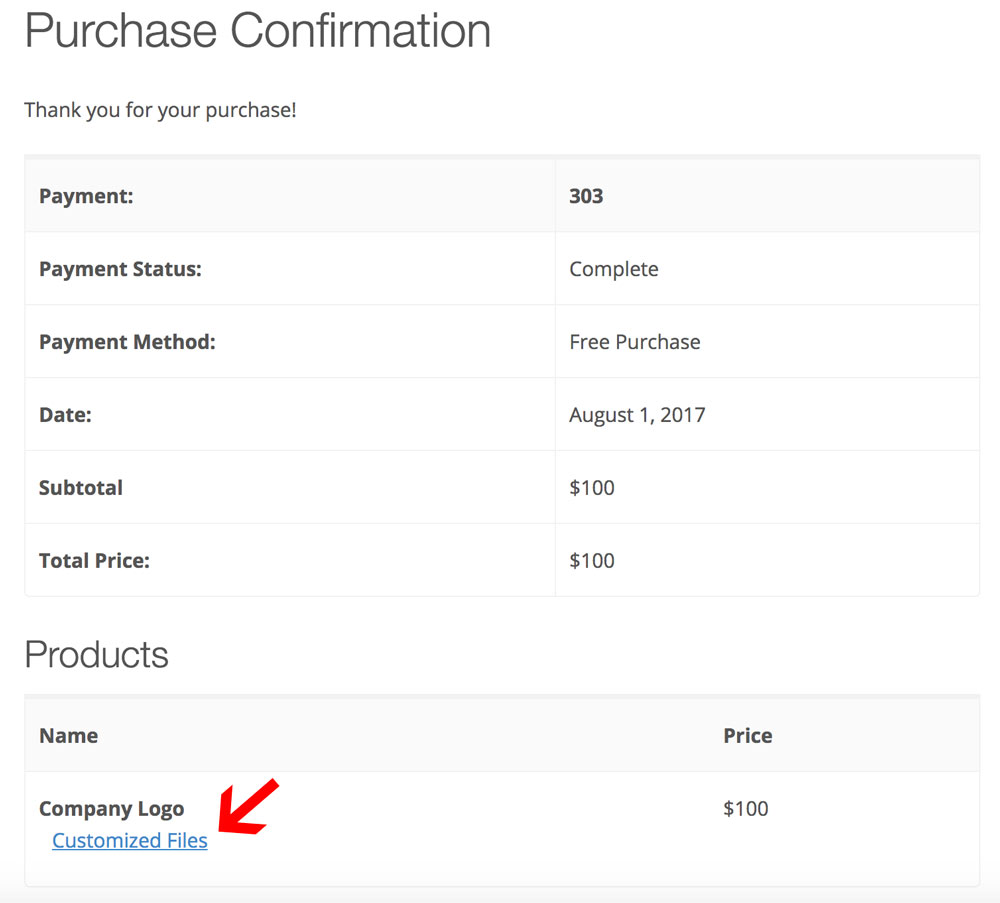The height and width of the screenshot is (903, 1000).
Task: Click the Name column header
Action: 68,736
